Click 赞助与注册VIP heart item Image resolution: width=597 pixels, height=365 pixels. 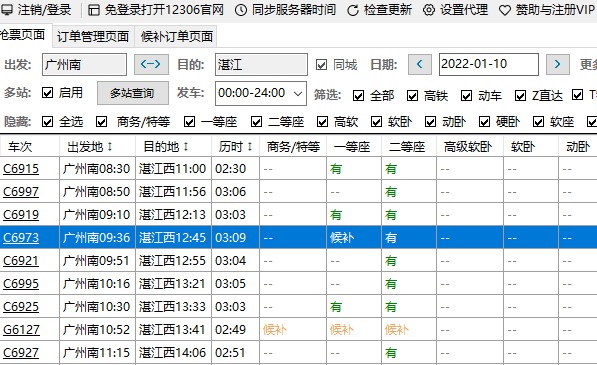tap(547, 10)
